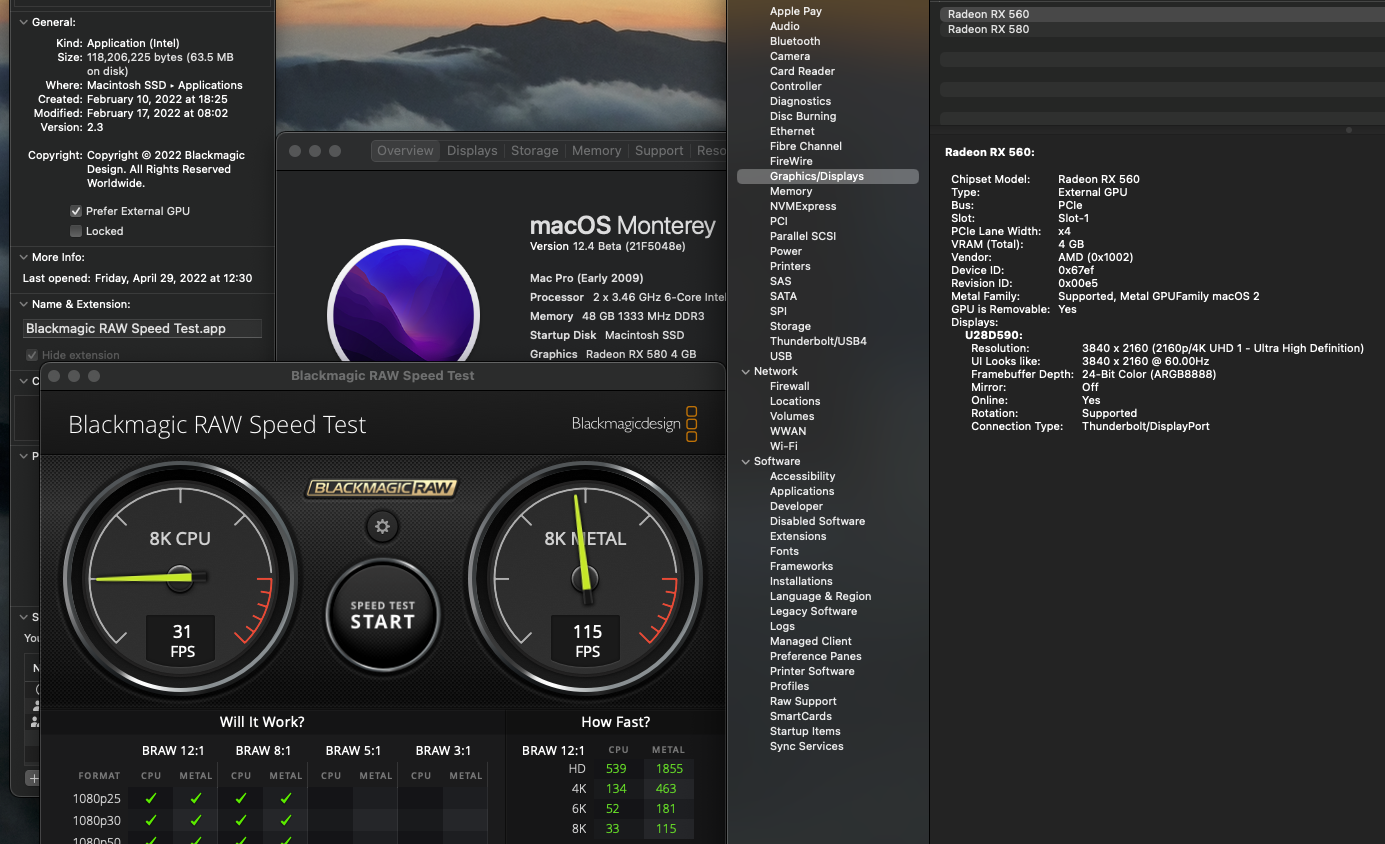
Task: Switch to Support tab in About This Mac
Action: (659, 151)
